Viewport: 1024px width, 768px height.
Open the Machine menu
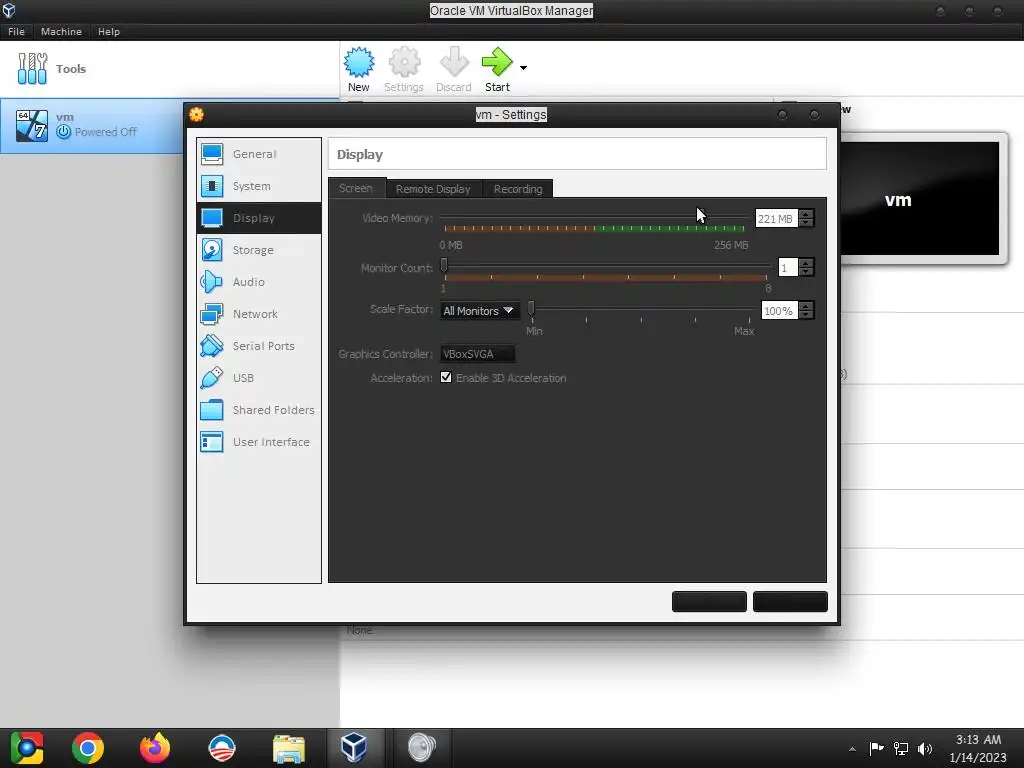coord(61,31)
